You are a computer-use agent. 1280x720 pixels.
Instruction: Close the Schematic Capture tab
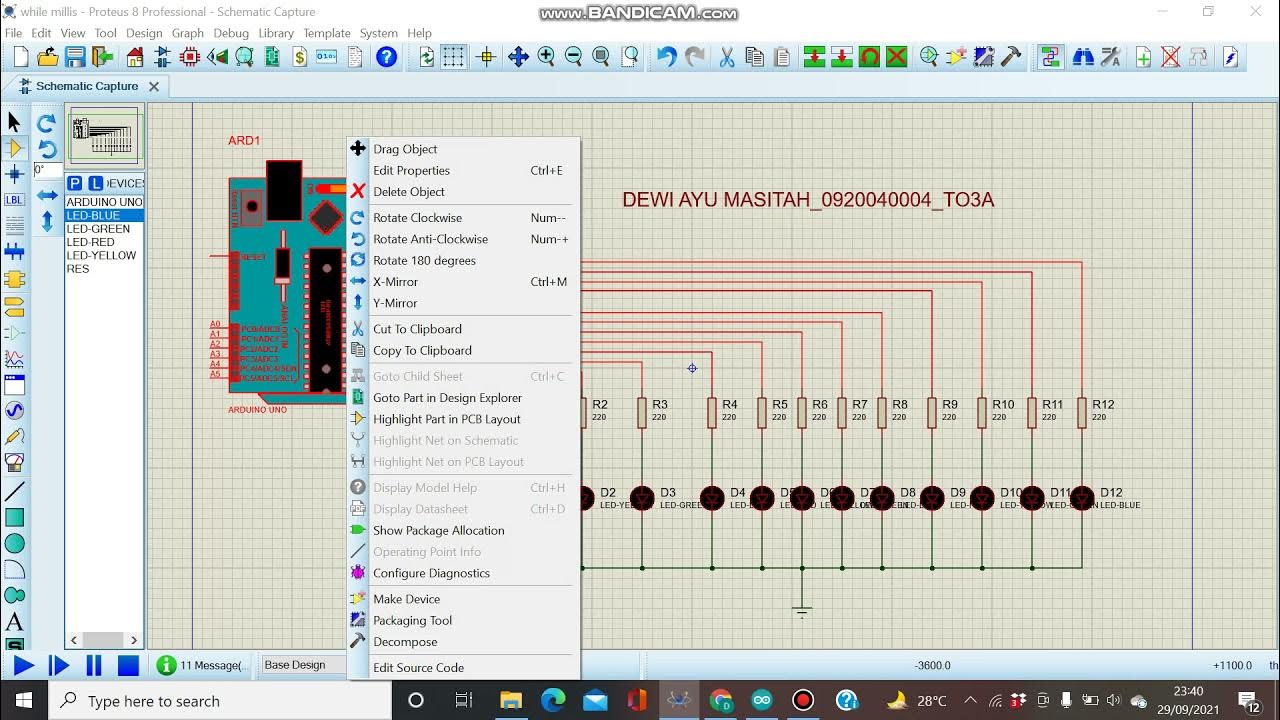pyautogui.click(x=154, y=87)
